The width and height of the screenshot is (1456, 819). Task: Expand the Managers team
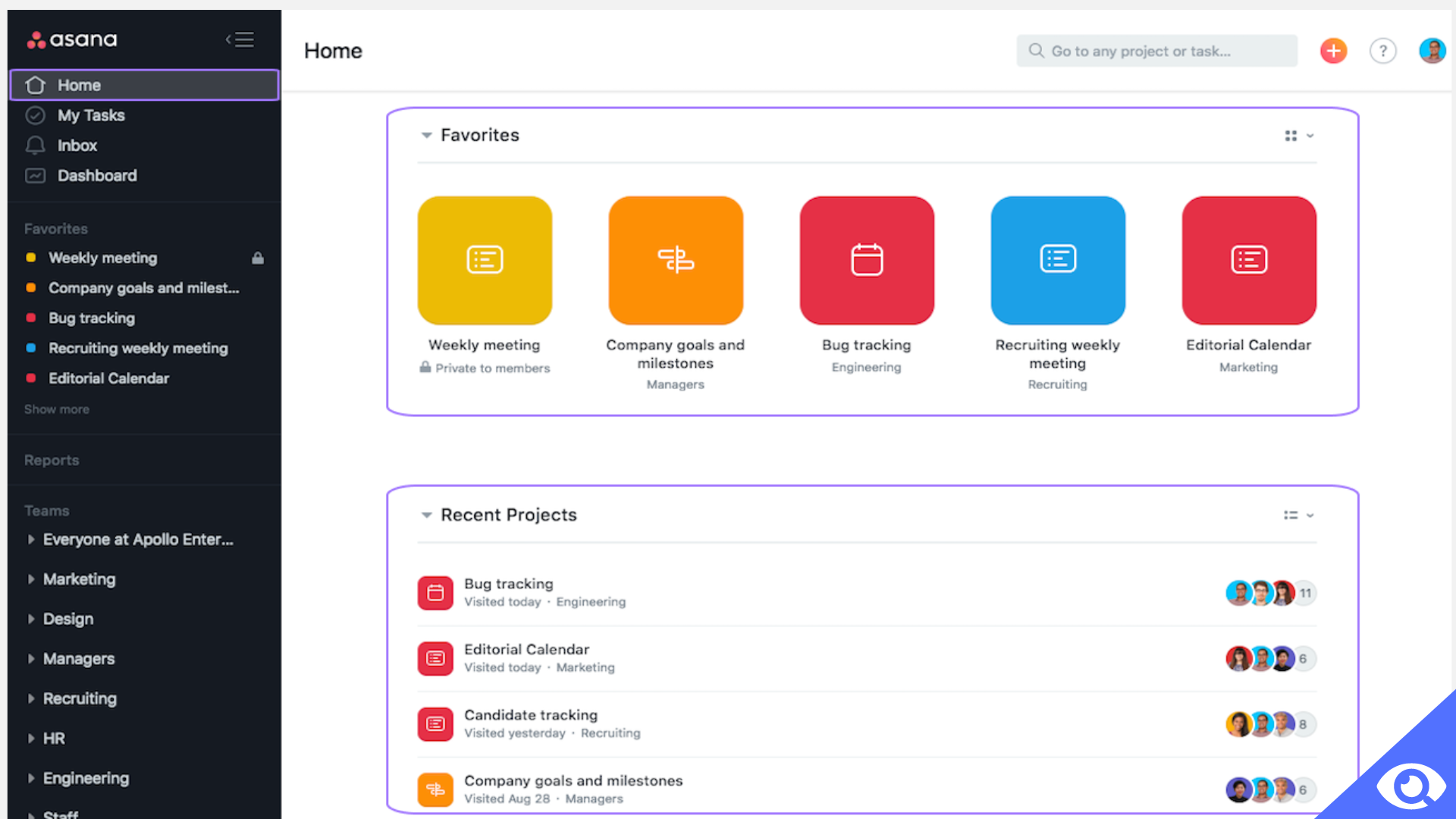(31, 659)
